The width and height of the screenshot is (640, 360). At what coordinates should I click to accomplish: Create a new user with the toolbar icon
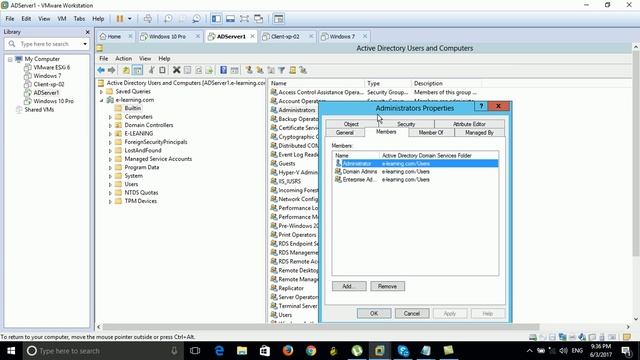pyautogui.click(x=249, y=70)
